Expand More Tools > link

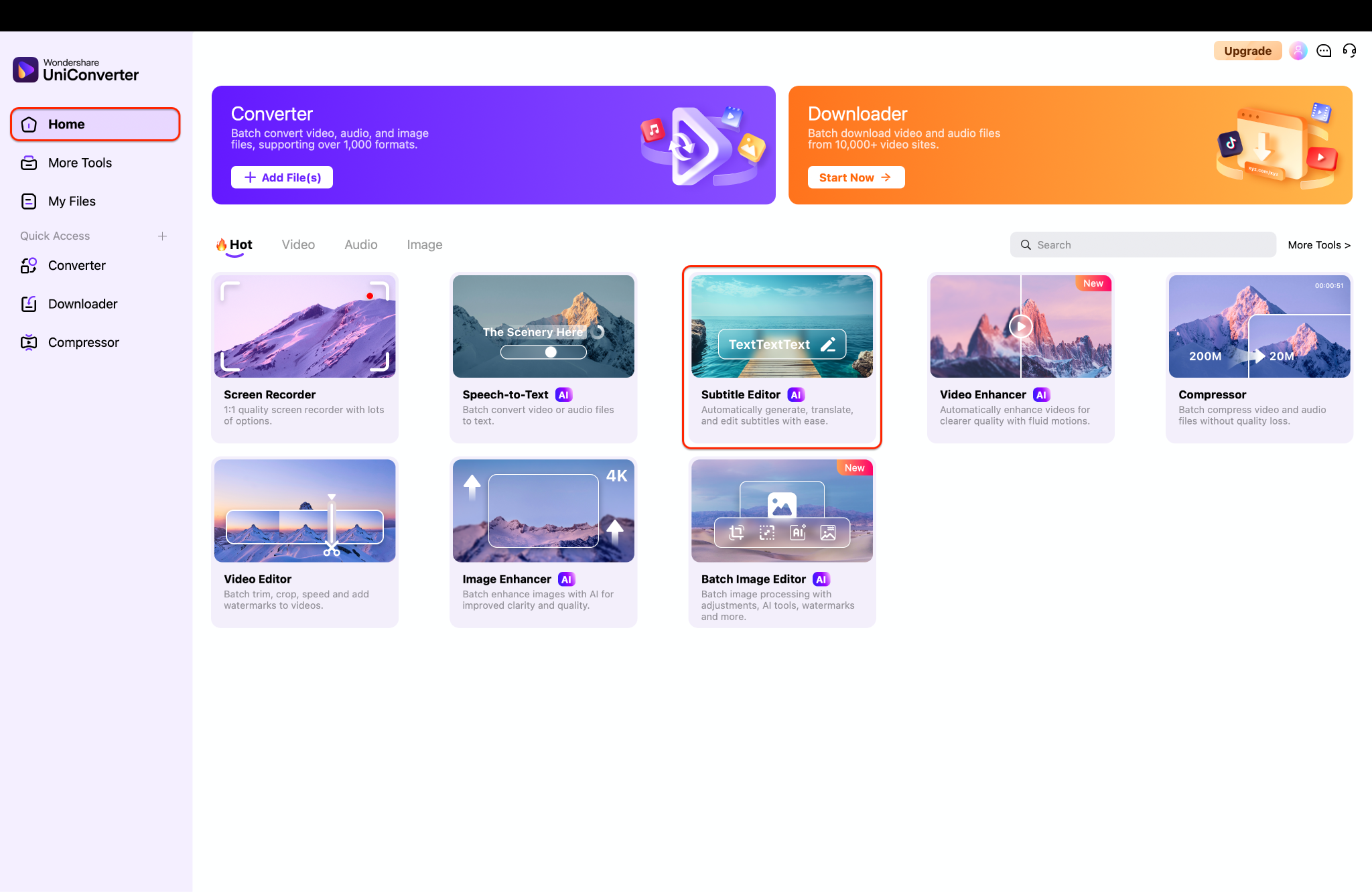pos(1318,245)
